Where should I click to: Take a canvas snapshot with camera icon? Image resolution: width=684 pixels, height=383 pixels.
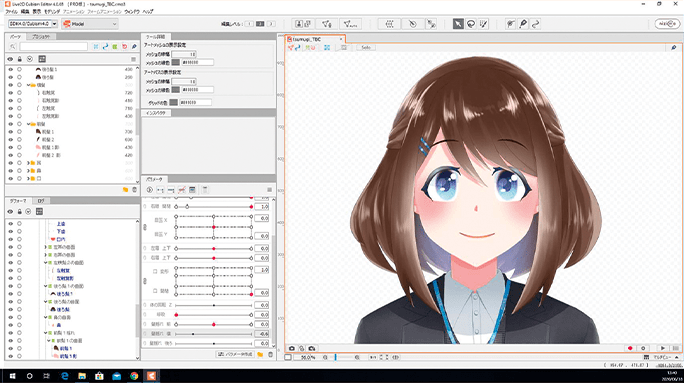point(292,348)
